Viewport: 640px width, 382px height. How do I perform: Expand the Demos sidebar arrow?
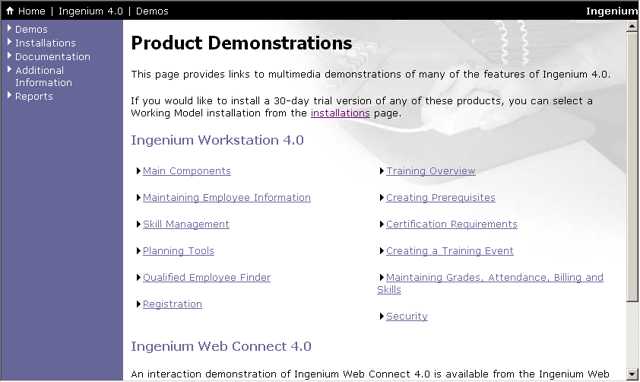tap(9, 28)
